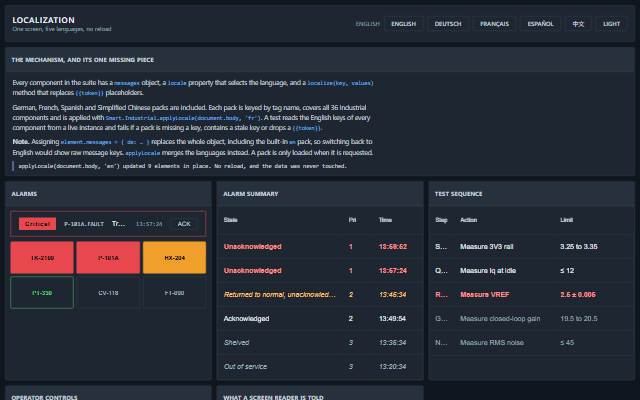
Task: Click the Step column header
Action: tap(441, 220)
